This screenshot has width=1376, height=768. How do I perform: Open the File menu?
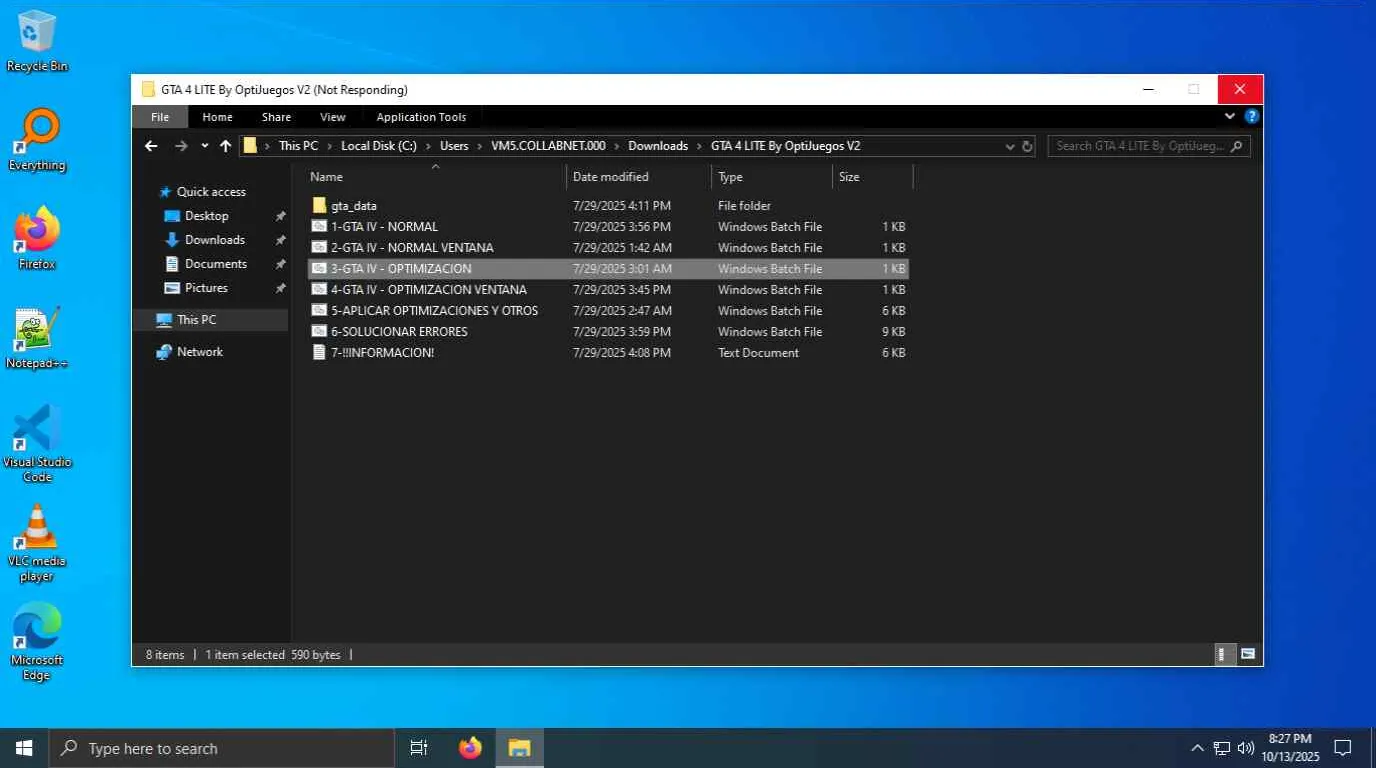[160, 117]
